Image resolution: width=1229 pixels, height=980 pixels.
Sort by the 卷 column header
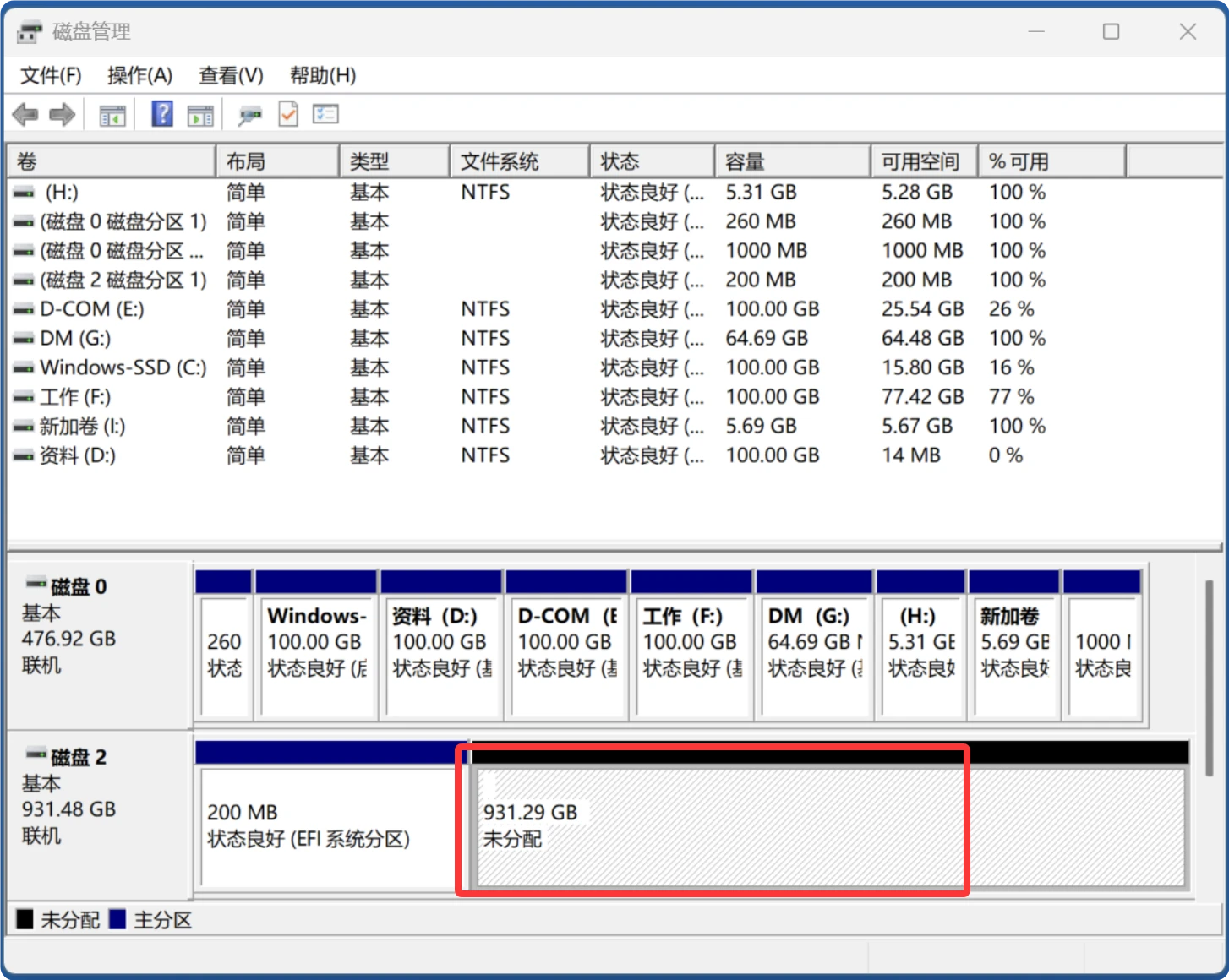(x=112, y=161)
